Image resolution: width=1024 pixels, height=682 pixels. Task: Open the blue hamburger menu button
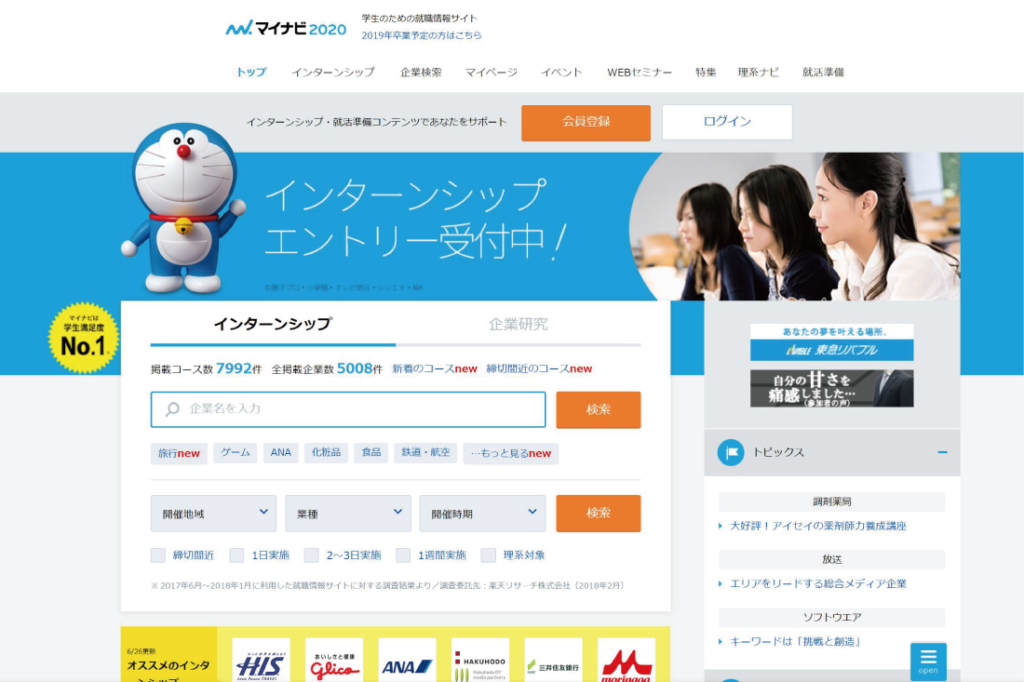pyautogui.click(x=928, y=660)
